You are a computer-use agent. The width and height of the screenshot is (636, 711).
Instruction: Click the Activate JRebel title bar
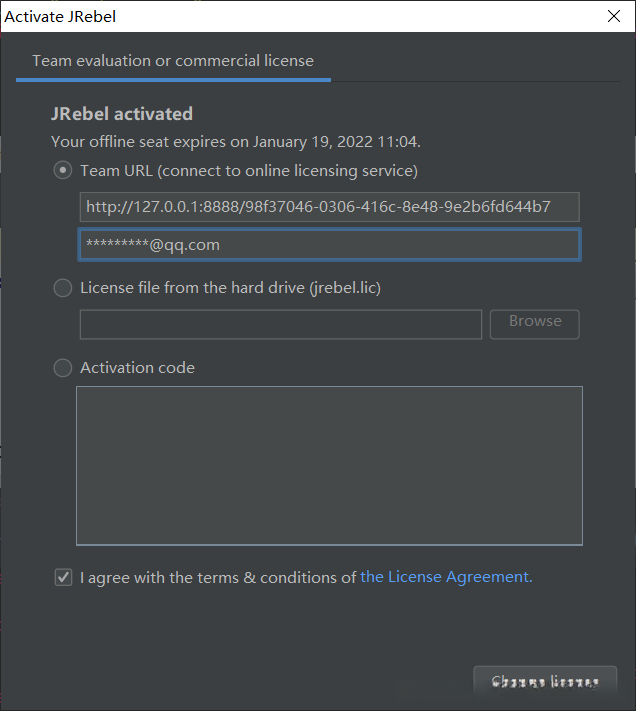coord(300,16)
